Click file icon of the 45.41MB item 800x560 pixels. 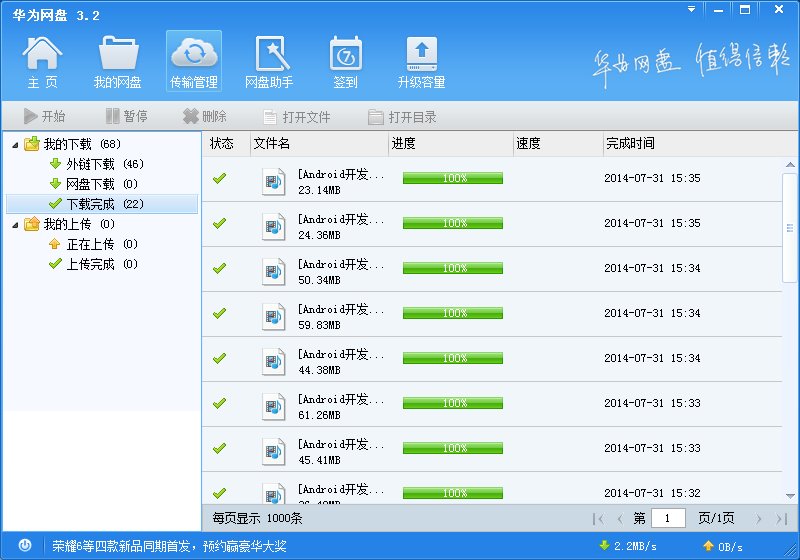(x=273, y=451)
